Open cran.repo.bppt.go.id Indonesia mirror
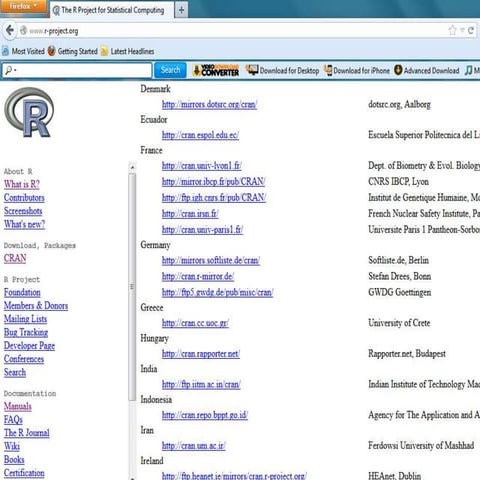The image size is (480, 480). tap(205, 415)
